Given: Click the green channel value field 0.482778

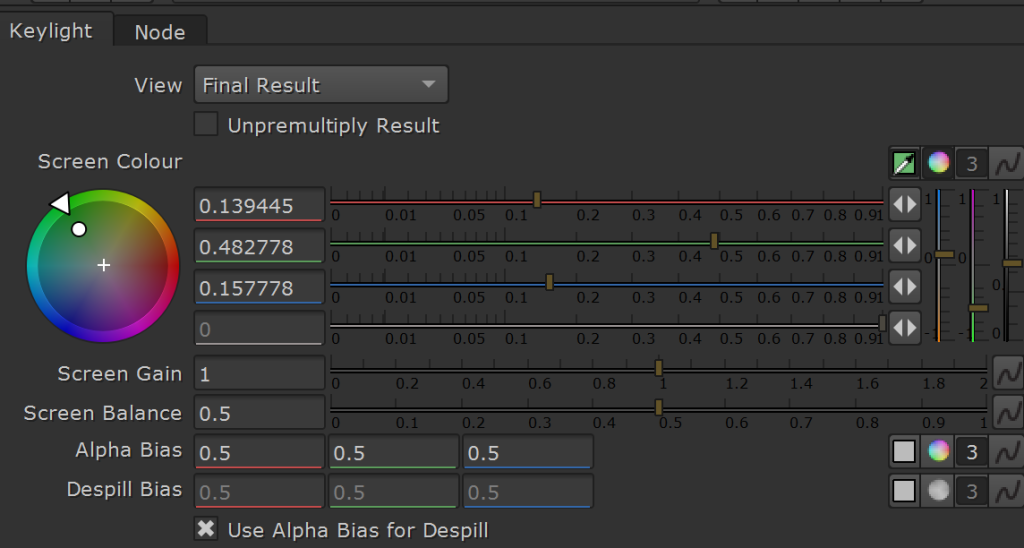Looking at the screenshot, I should [x=259, y=246].
